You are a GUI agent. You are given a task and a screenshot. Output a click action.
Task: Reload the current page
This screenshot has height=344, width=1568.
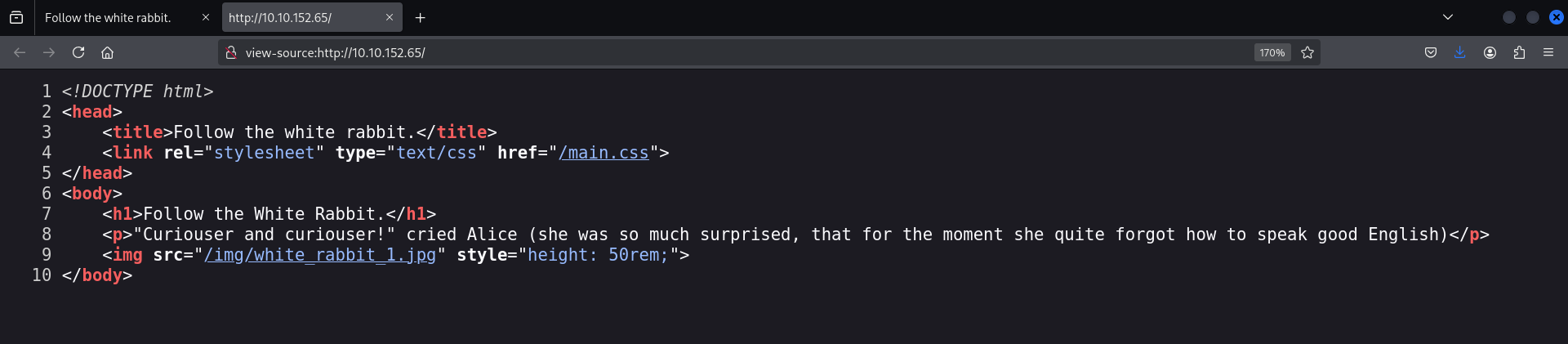tap(78, 52)
